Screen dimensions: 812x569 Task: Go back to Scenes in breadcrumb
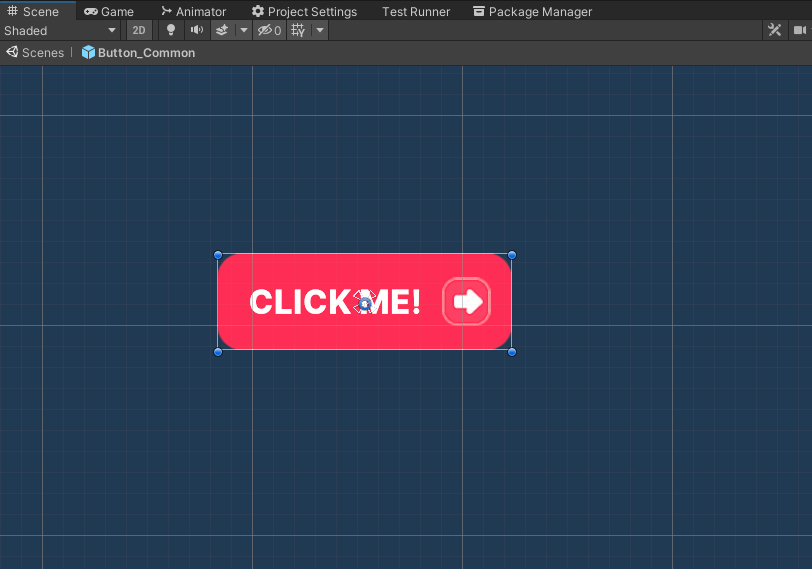[36, 53]
